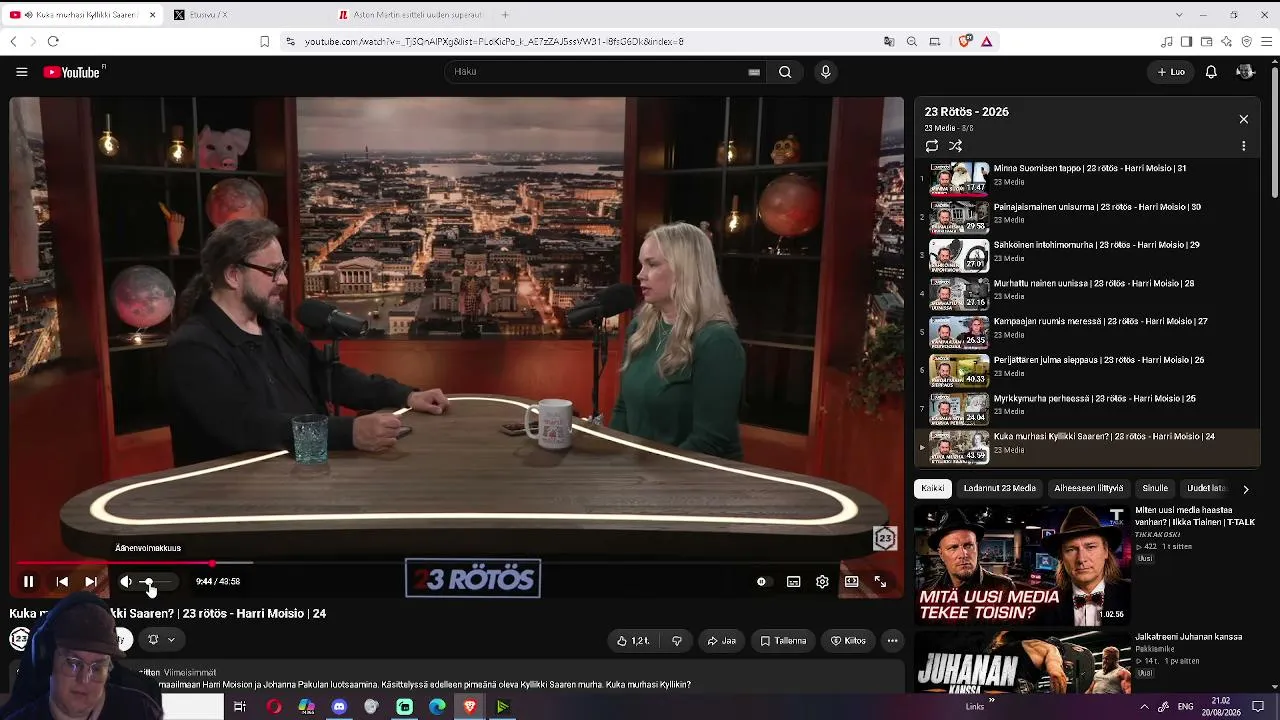Viewport: 1280px width, 720px height.
Task: Play 'Perijättären julma sieppaus' playlist video
Action: [1090, 370]
